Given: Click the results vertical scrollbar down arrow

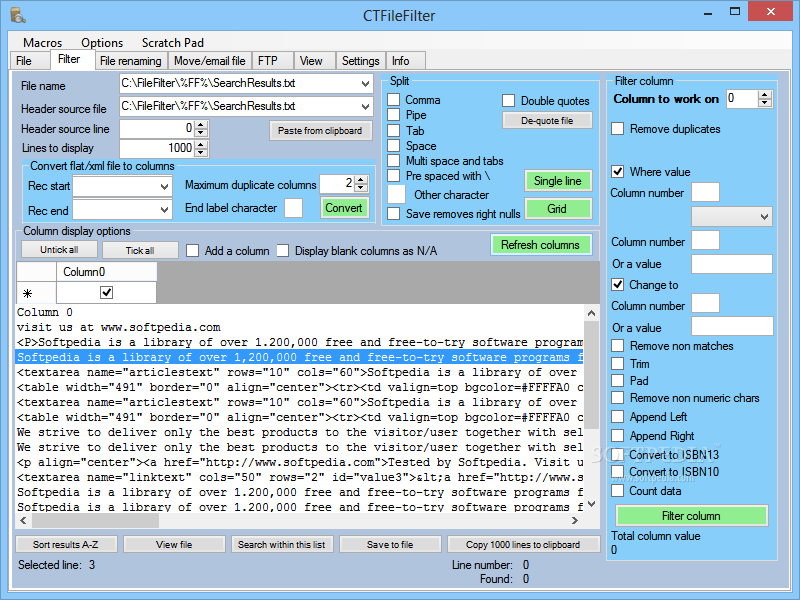Looking at the screenshot, I should coord(591,504).
